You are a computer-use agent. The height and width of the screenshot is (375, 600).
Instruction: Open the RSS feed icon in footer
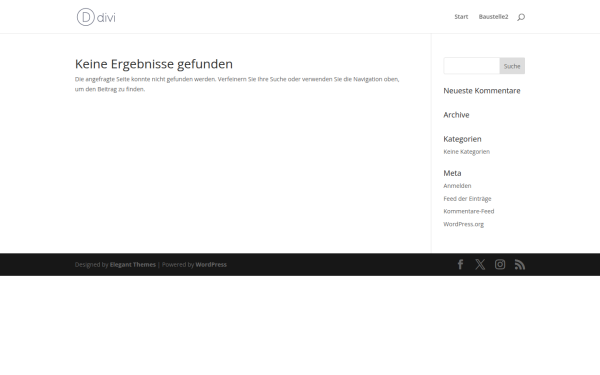point(520,264)
